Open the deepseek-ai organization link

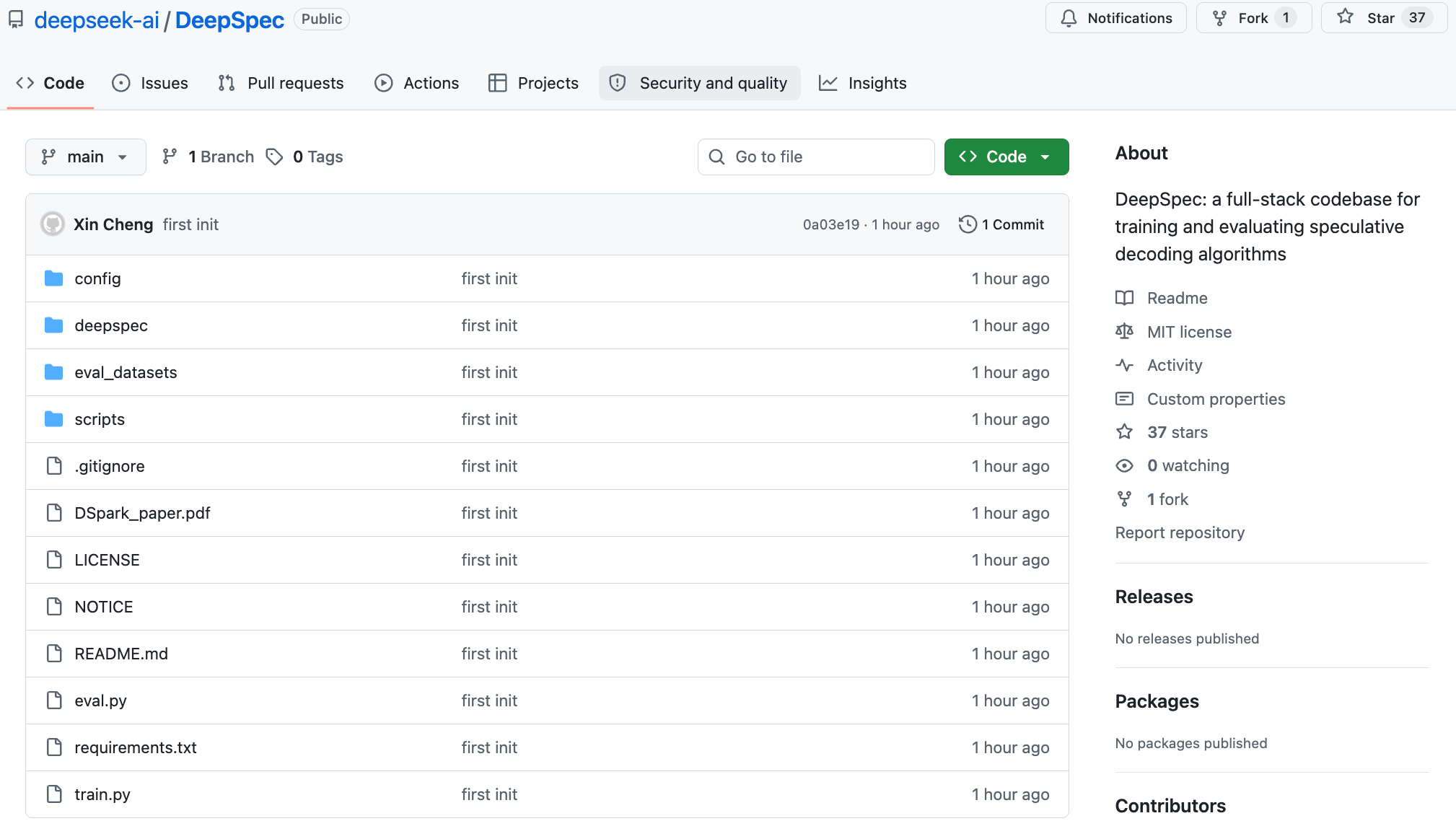pyautogui.click(x=97, y=20)
